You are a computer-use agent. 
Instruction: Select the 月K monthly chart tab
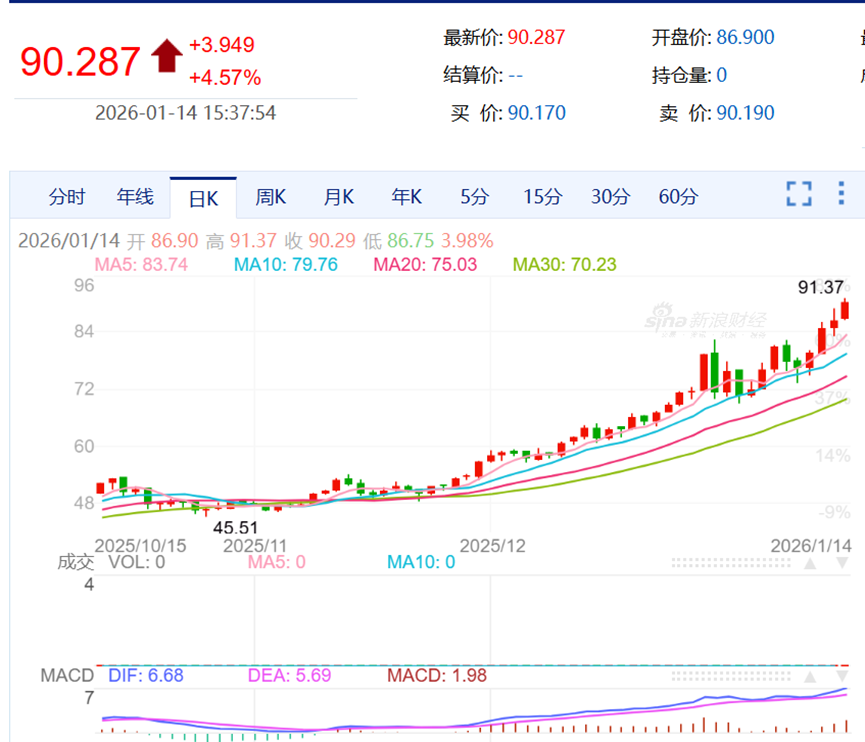338,197
